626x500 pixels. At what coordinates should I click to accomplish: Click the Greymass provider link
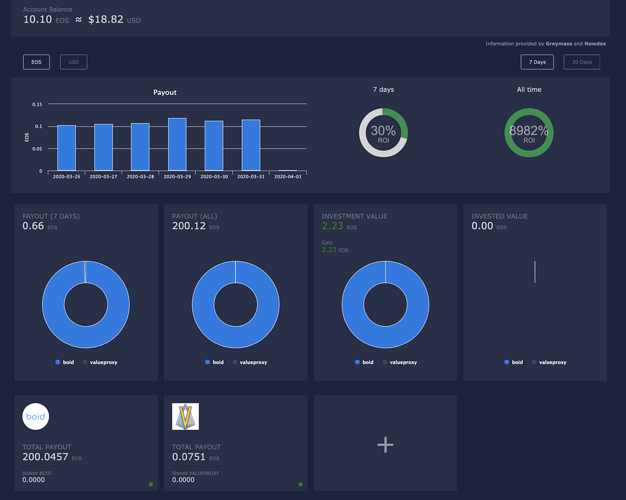click(x=559, y=44)
